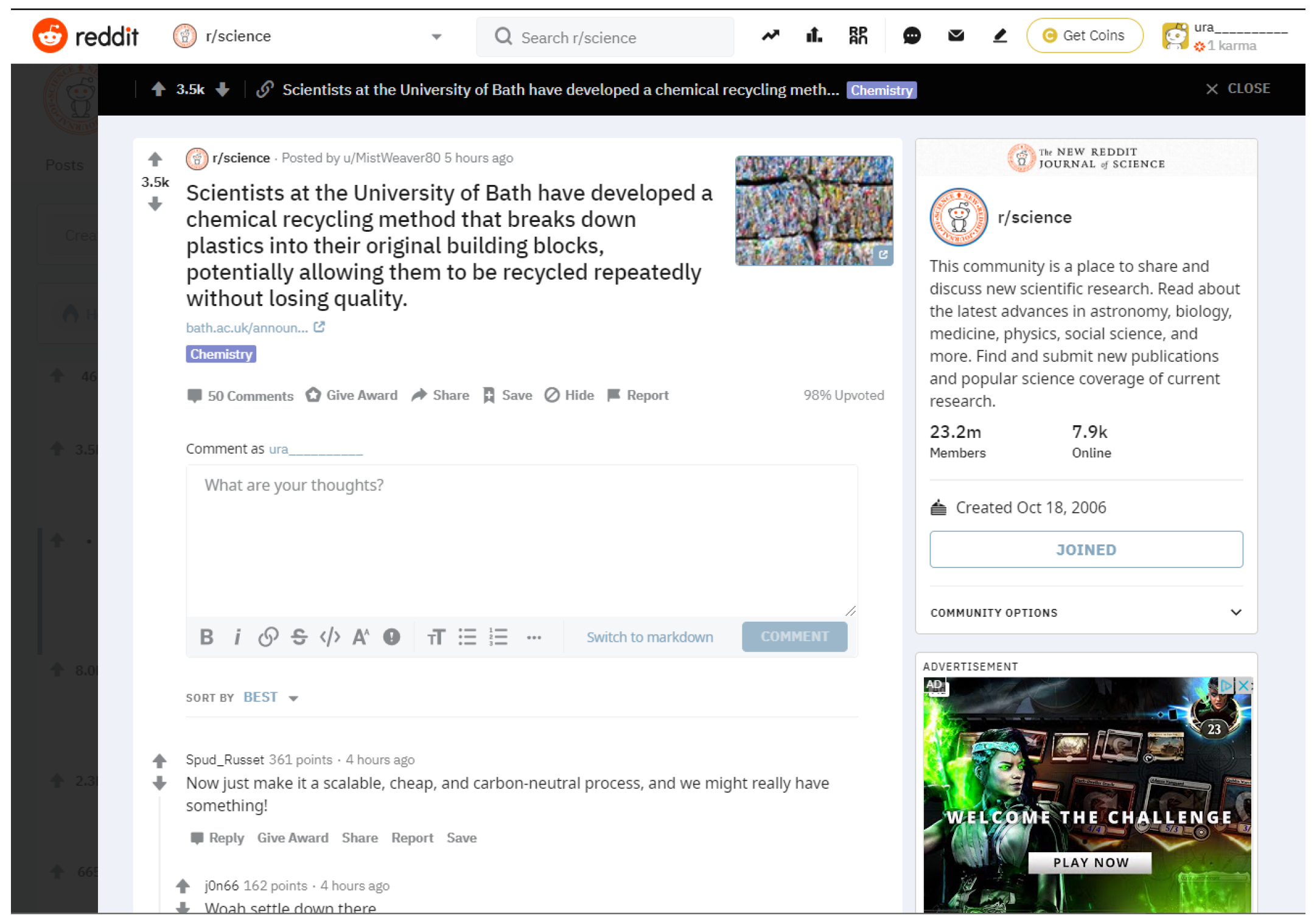
Task: Insert a heading in comment editor
Action: point(436,637)
